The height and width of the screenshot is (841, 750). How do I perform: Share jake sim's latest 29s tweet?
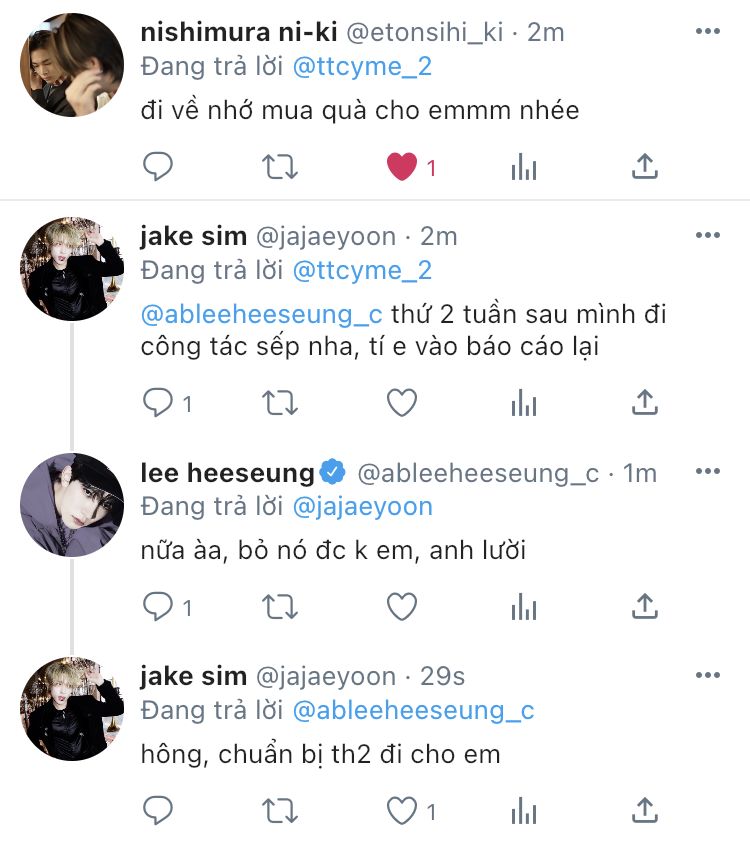(644, 810)
